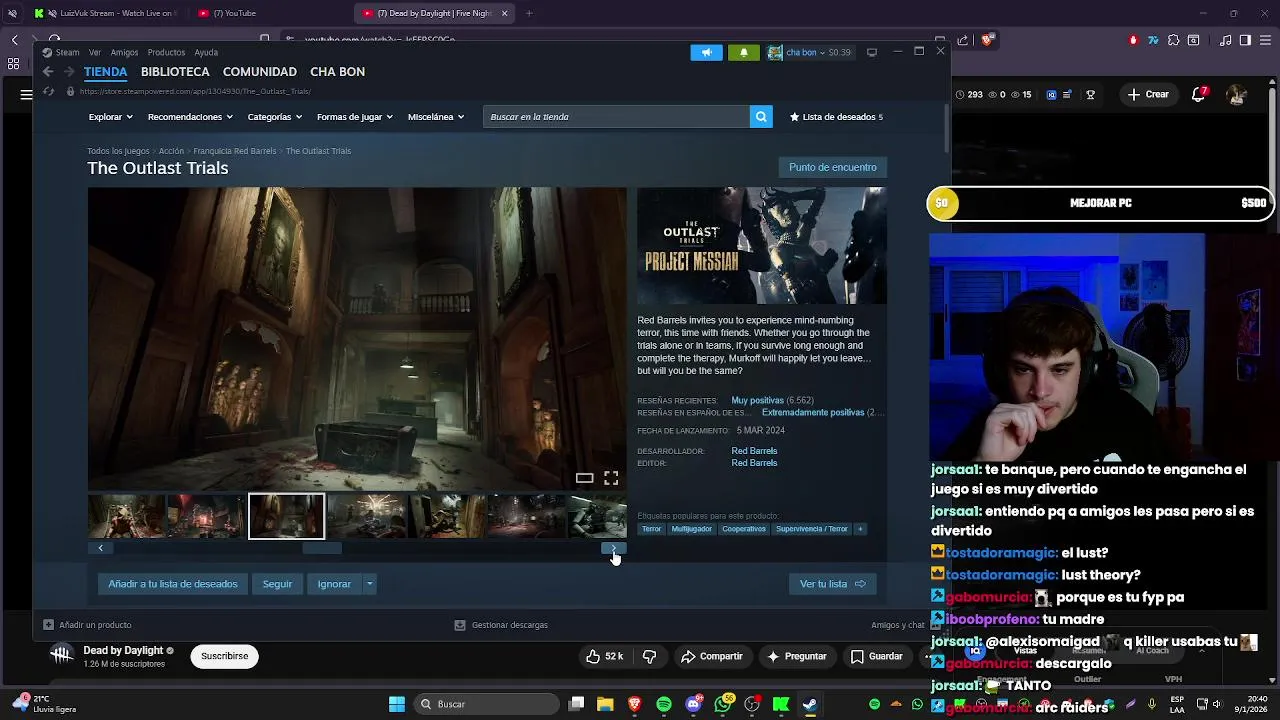The height and width of the screenshot is (720, 1280).
Task: Expand Explorar store menu
Action: [x=111, y=117]
